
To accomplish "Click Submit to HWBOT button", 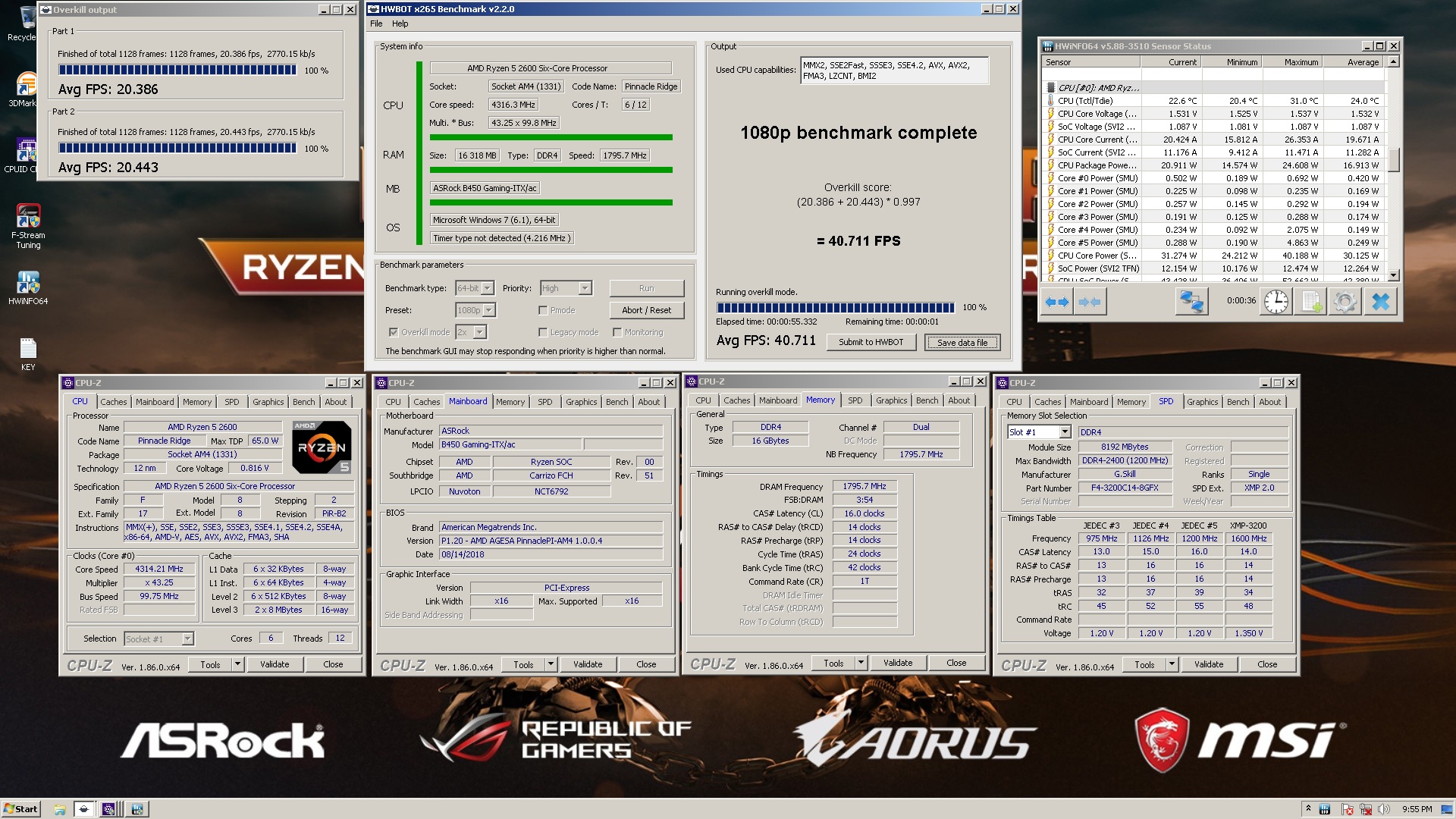I will pos(871,342).
